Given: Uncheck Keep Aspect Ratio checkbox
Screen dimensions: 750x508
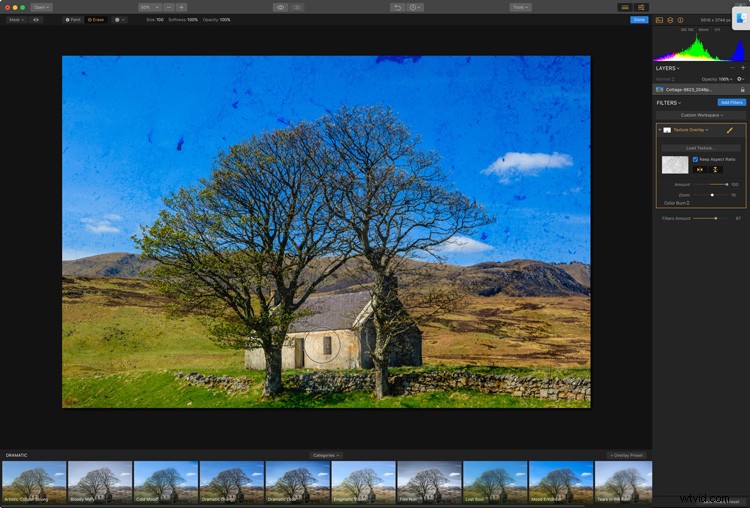Looking at the screenshot, I should pyautogui.click(x=695, y=159).
